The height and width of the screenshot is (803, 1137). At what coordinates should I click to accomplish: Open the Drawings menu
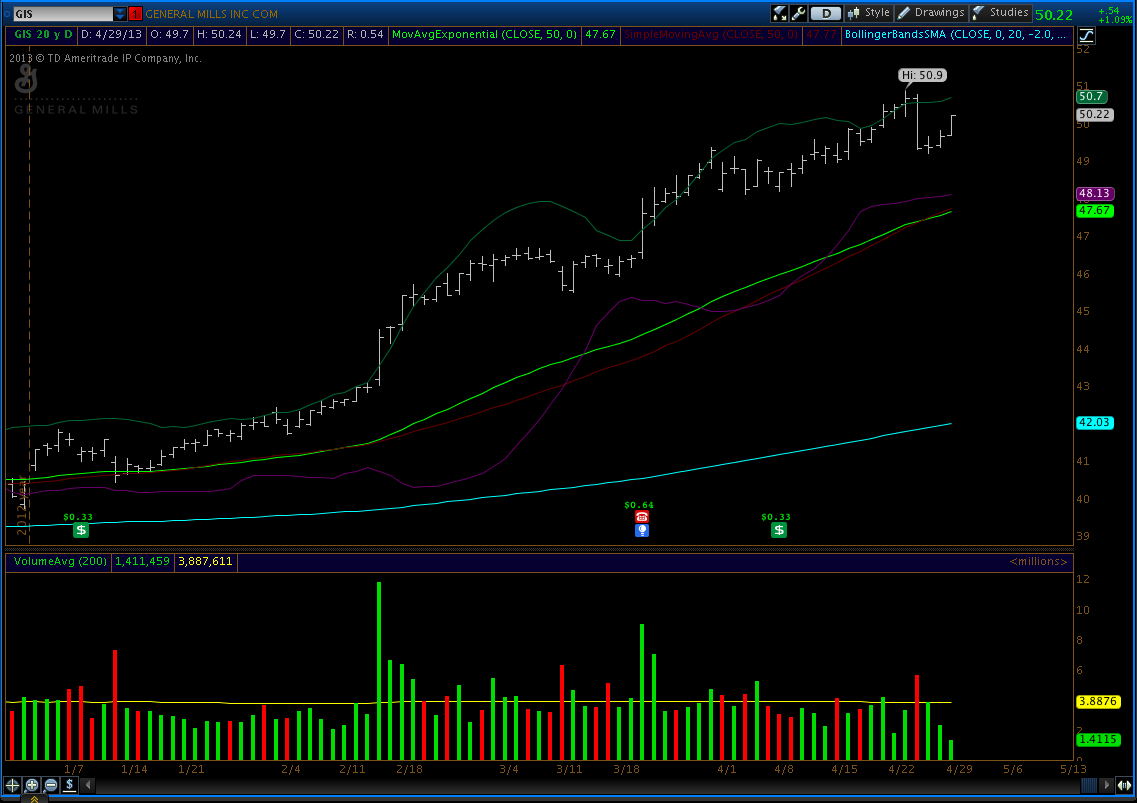[931, 13]
